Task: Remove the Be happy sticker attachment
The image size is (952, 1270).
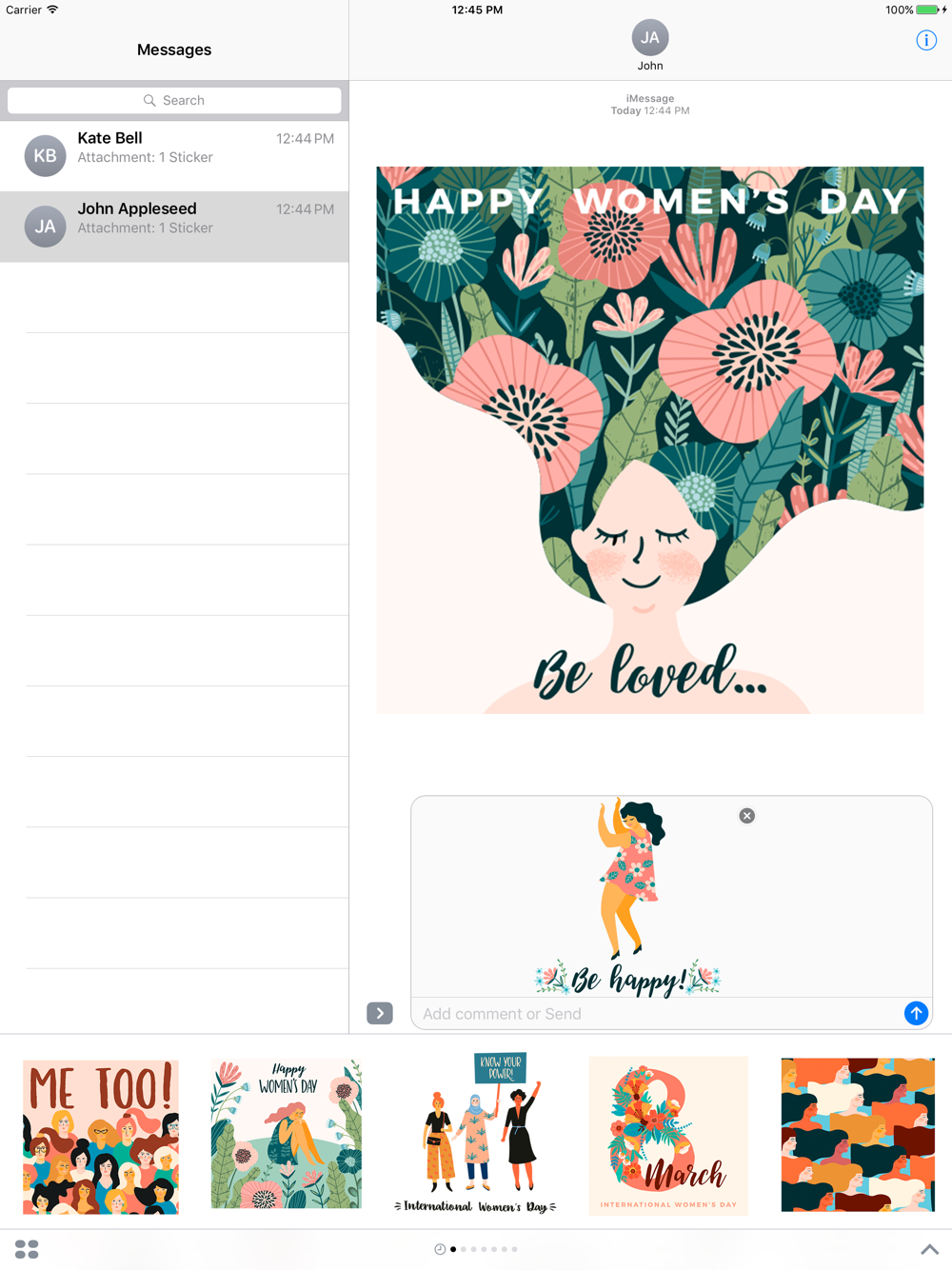Action: click(x=747, y=816)
